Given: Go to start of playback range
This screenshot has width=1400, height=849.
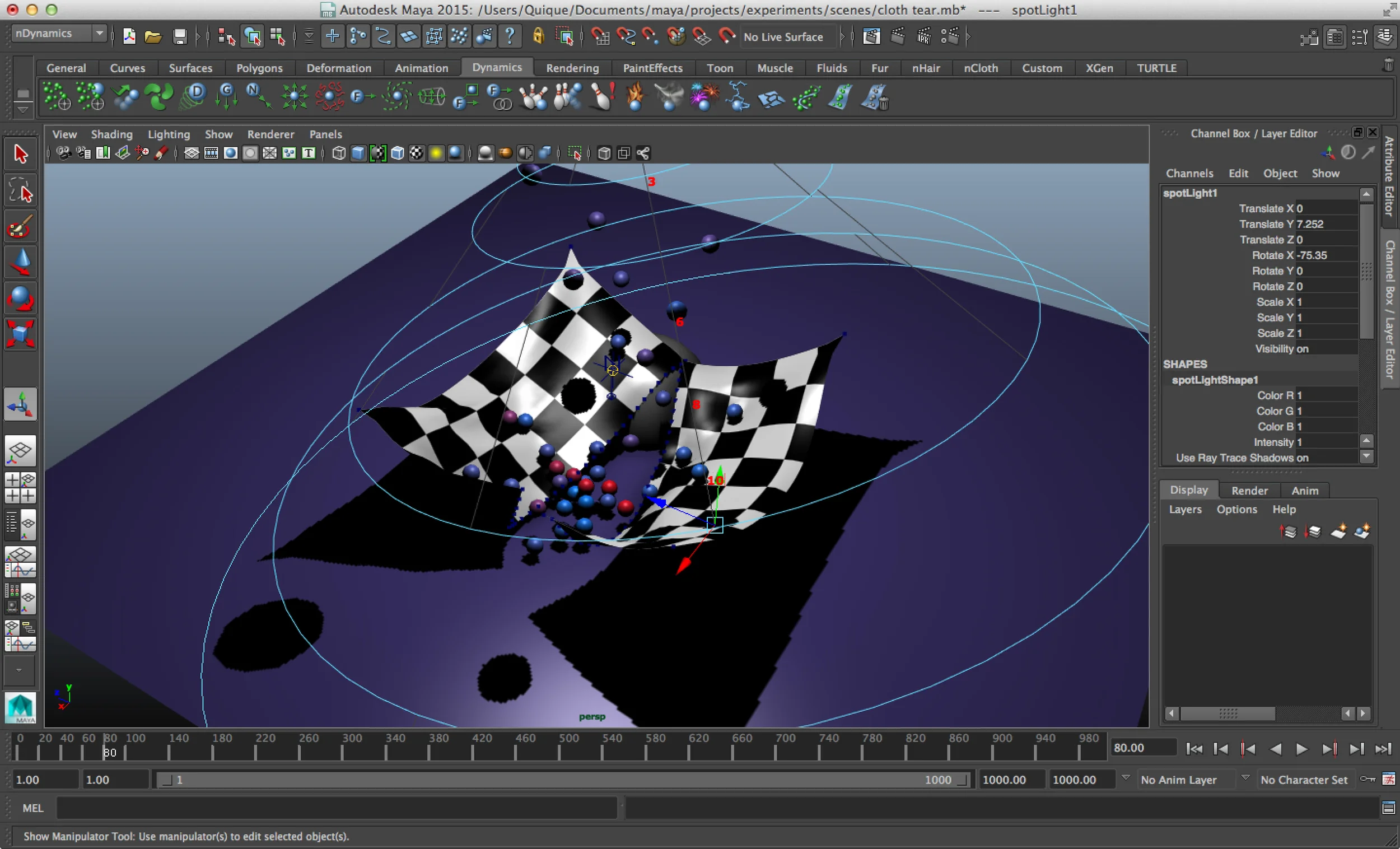Looking at the screenshot, I should (1194, 749).
